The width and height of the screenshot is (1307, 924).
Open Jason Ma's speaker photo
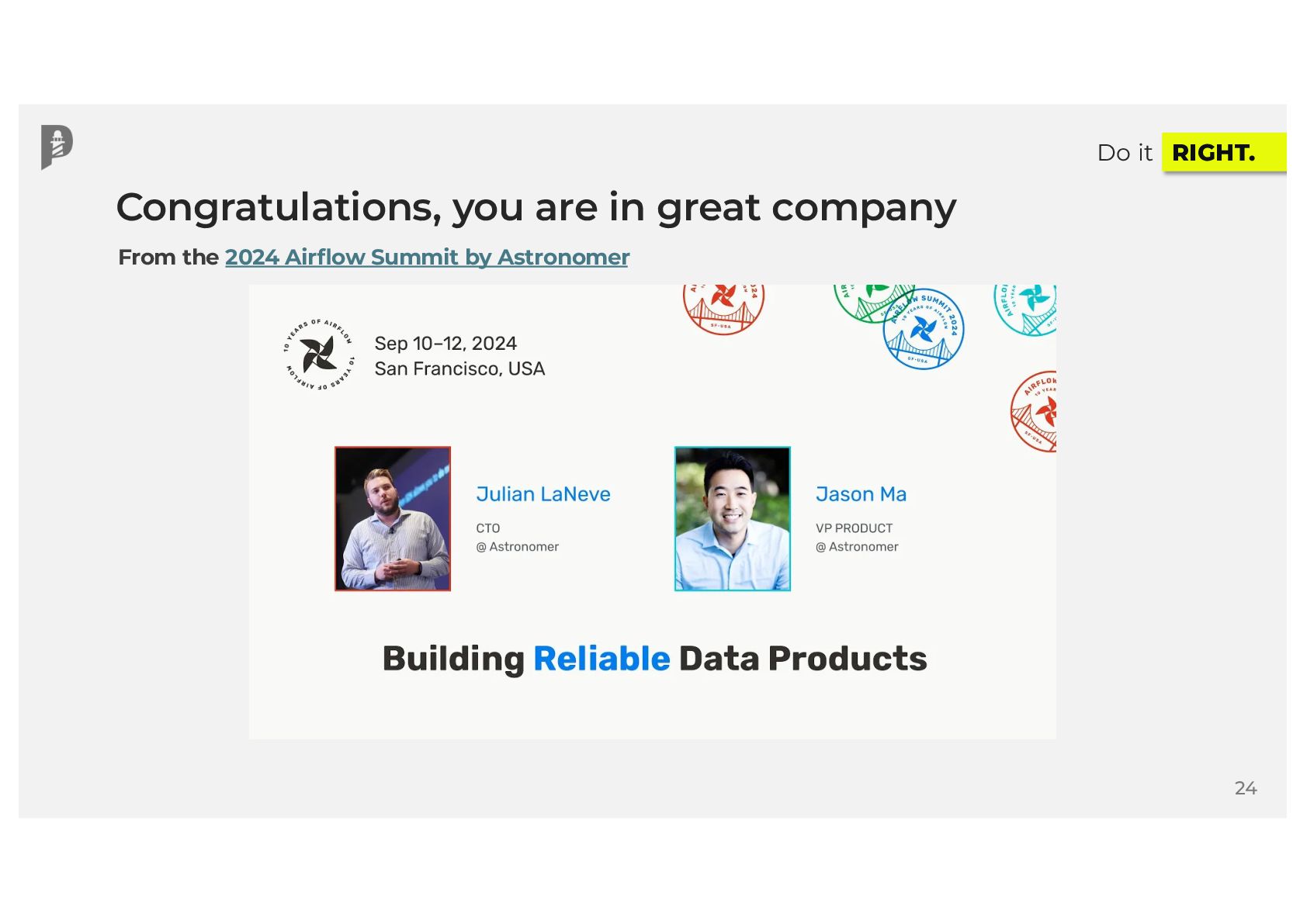click(733, 518)
